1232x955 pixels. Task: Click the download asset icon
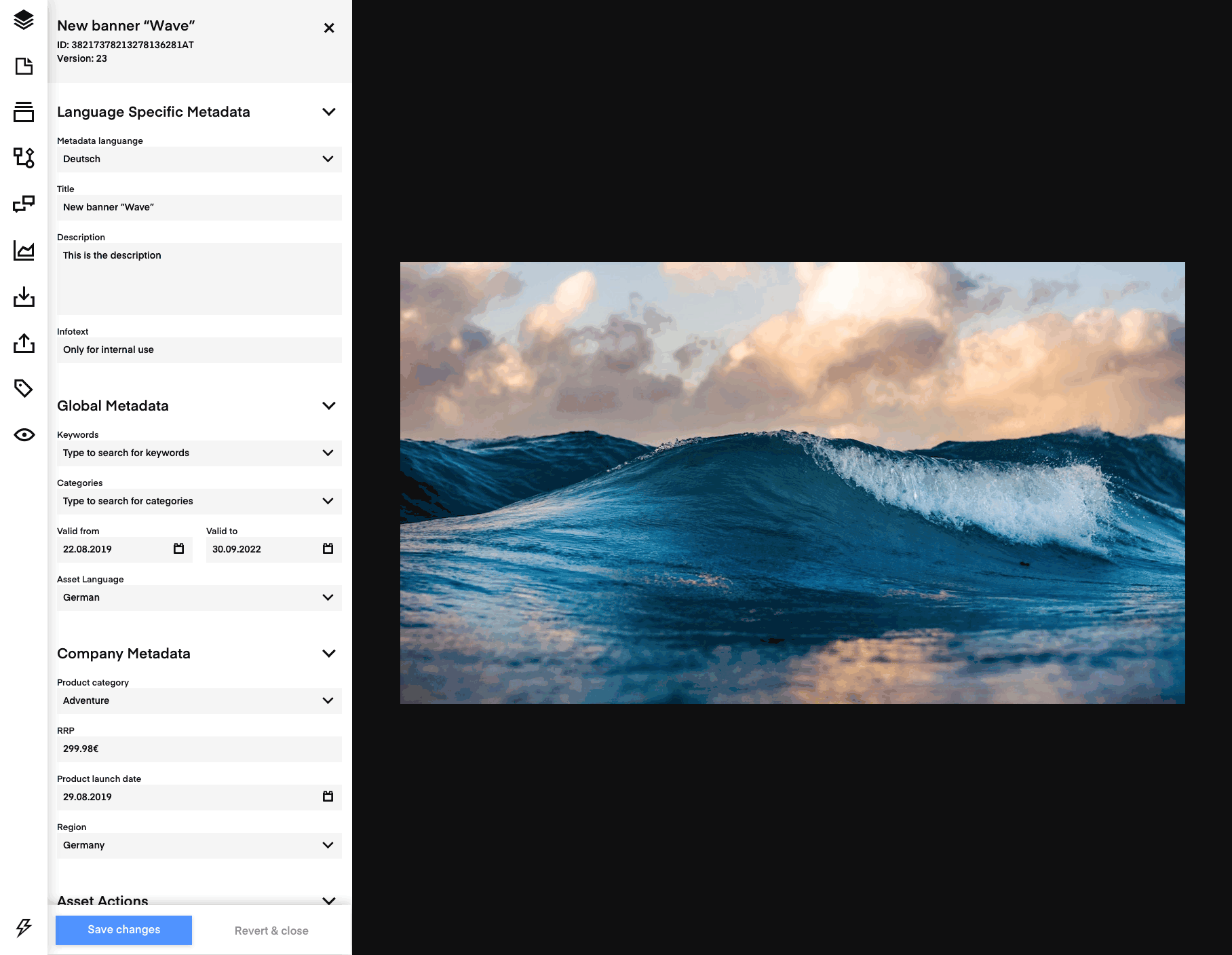pyautogui.click(x=24, y=297)
